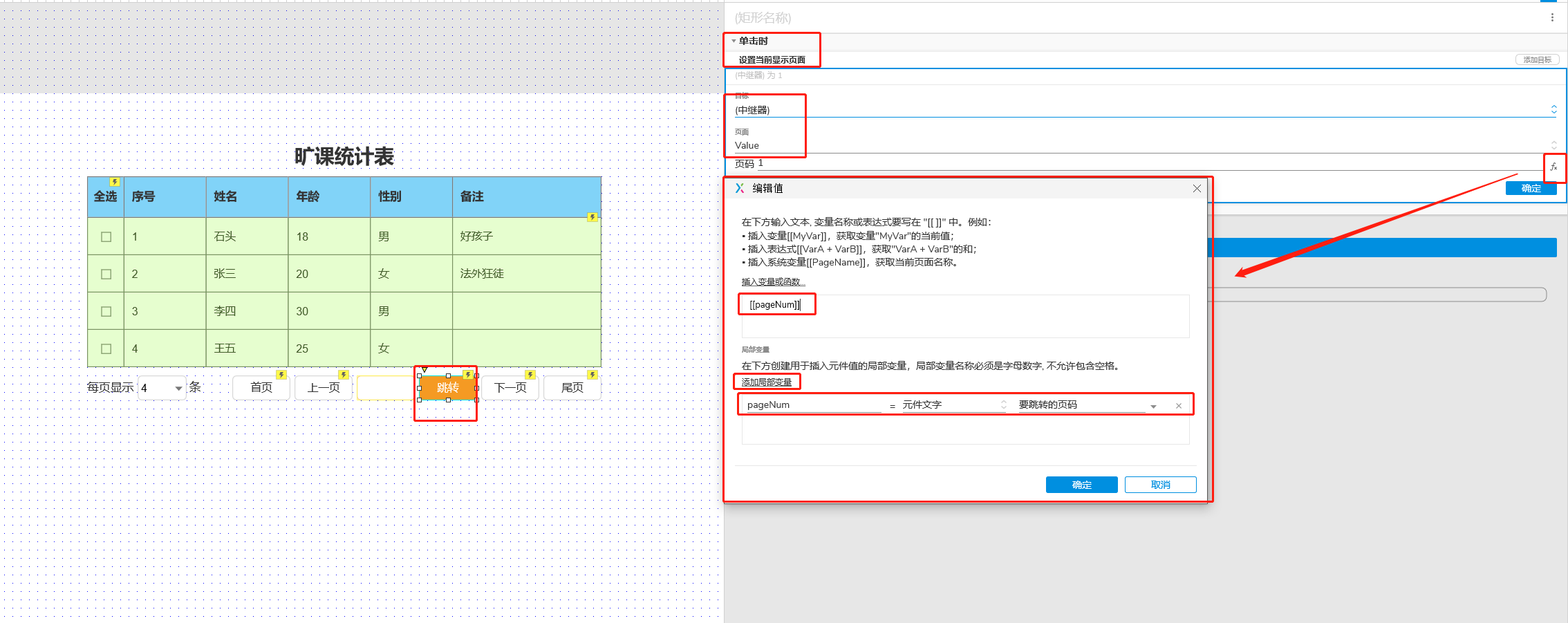Close the 编辑值 dialog
Viewport: 1568px width, 623px height.
(1197, 188)
